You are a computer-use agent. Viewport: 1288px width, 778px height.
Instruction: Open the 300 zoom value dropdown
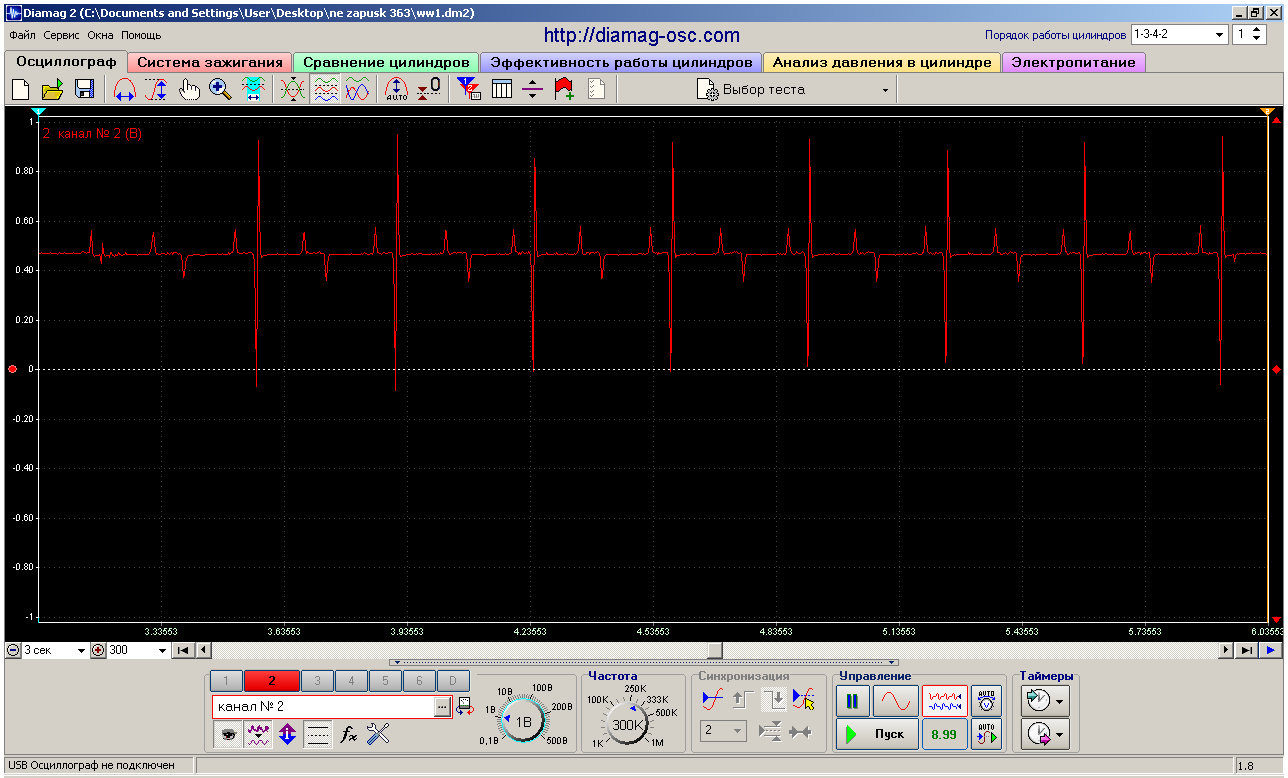[138, 650]
